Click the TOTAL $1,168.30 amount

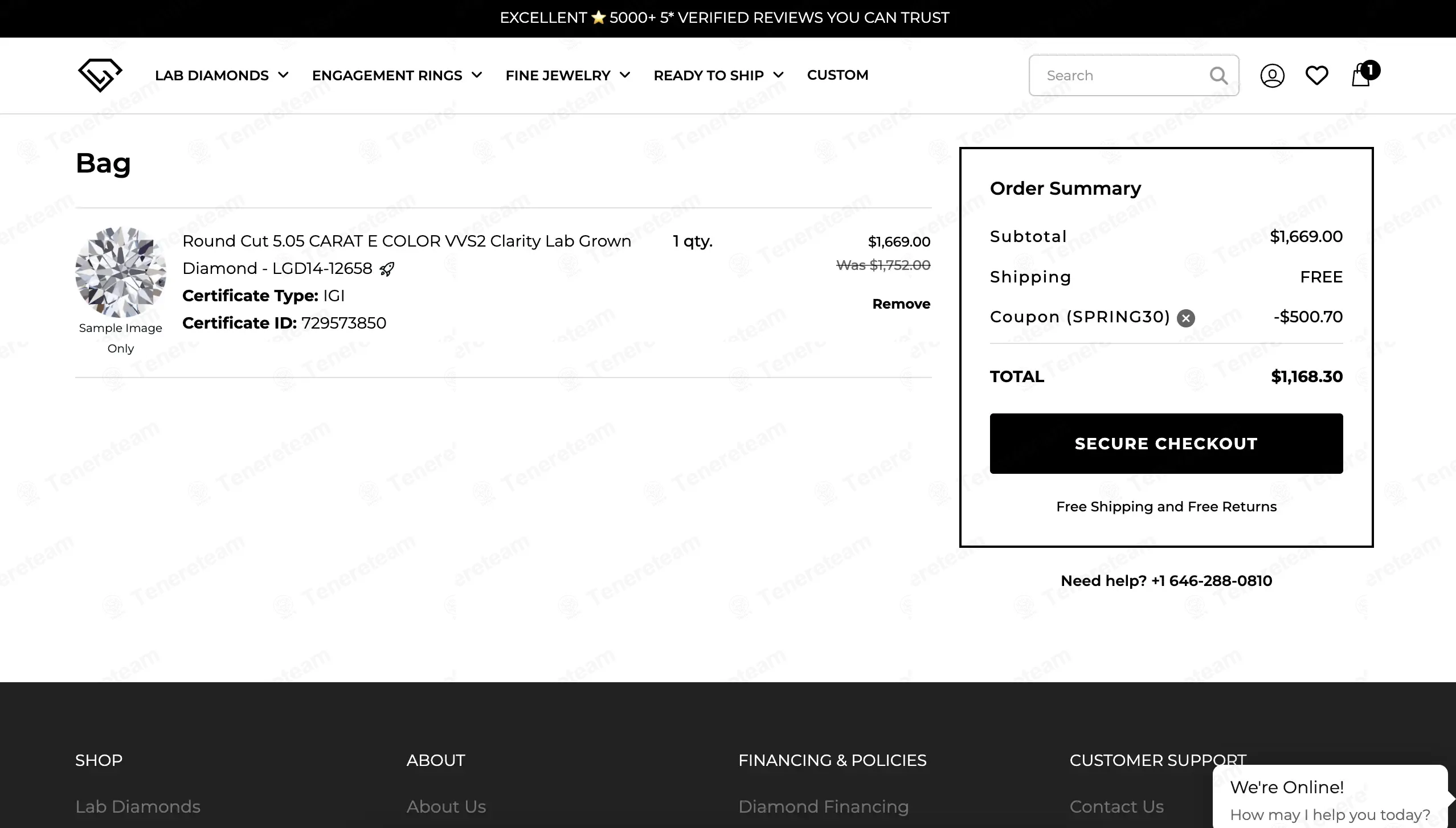click(1307, 377)
